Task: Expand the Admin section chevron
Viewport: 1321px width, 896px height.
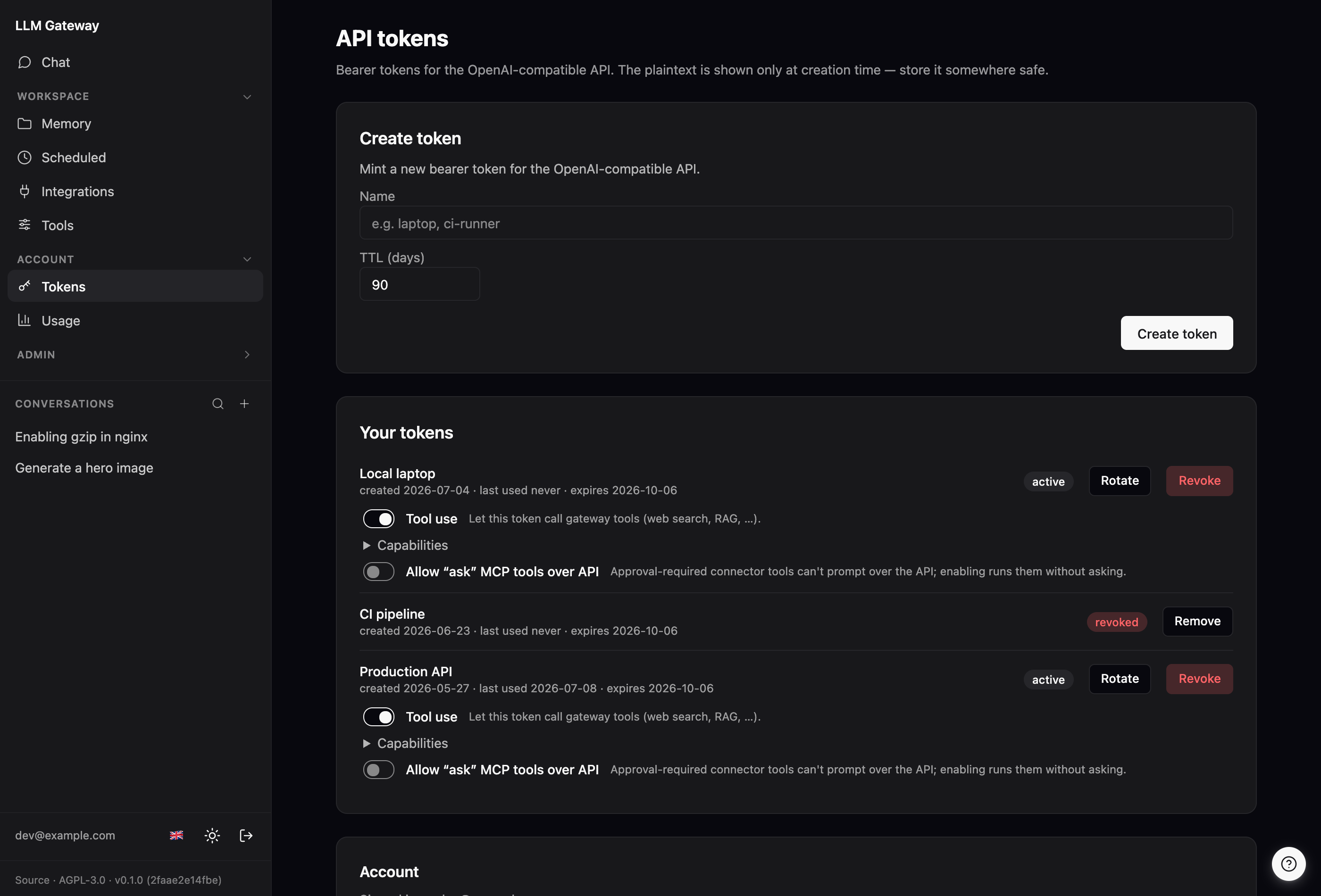Action: [247, 355]
